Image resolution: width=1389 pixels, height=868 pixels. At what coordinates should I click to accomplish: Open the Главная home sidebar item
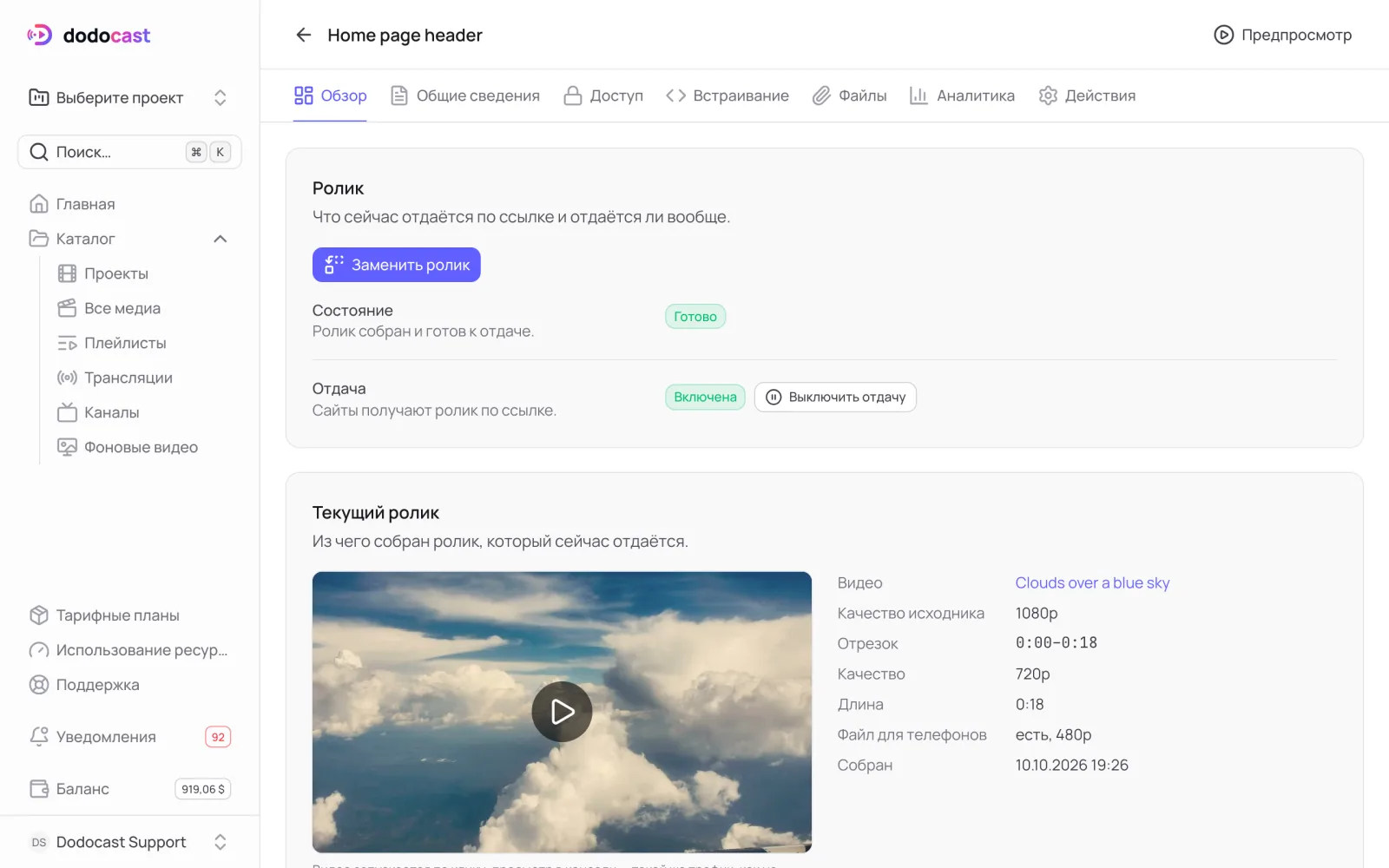(129, 204)
